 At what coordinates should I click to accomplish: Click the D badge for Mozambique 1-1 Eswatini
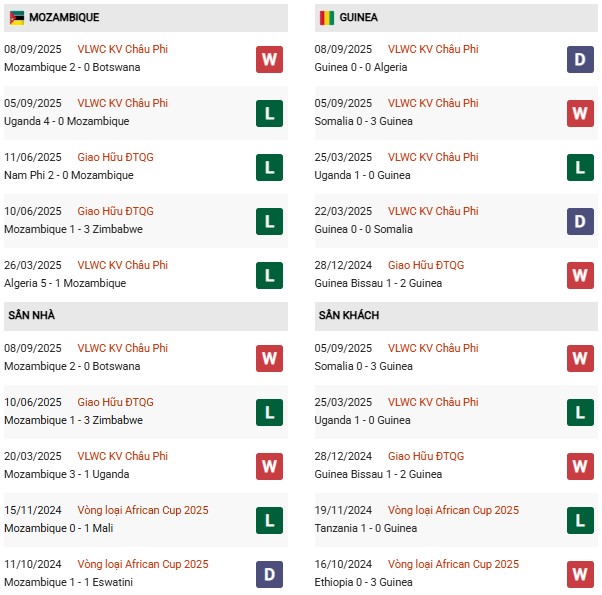(269, 574)
